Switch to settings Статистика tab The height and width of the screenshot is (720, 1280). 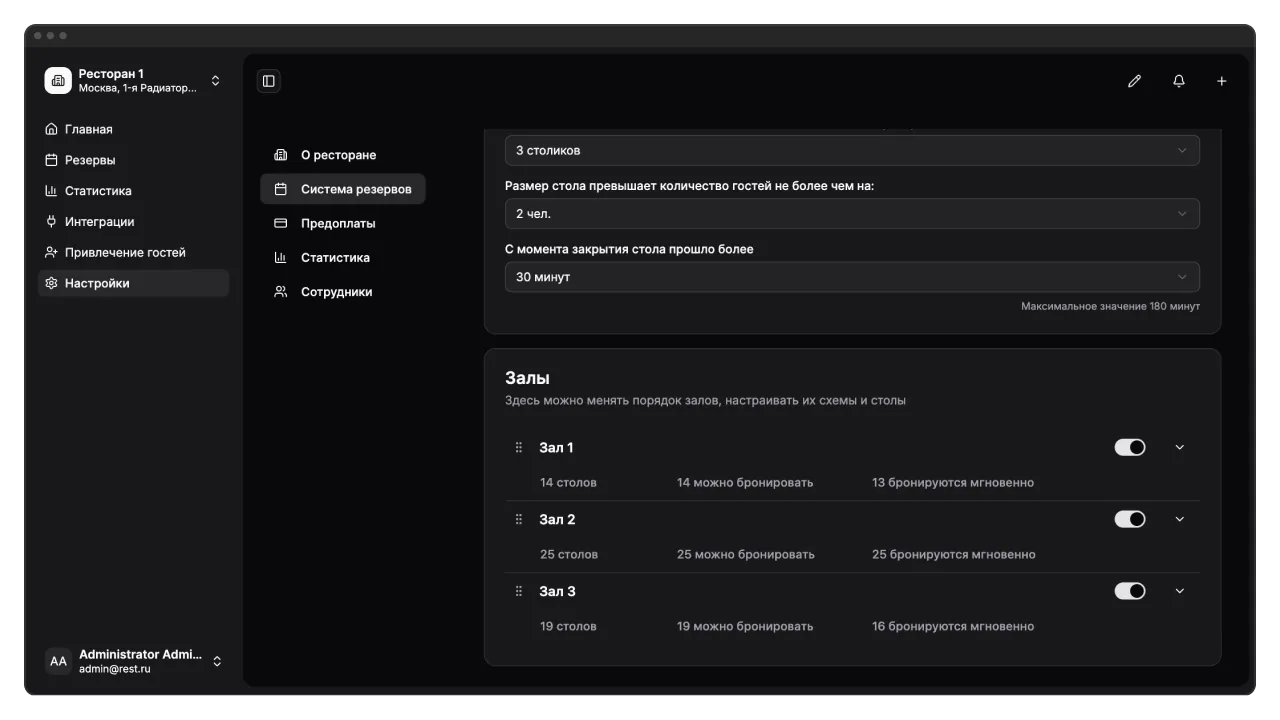coord(343,257)
